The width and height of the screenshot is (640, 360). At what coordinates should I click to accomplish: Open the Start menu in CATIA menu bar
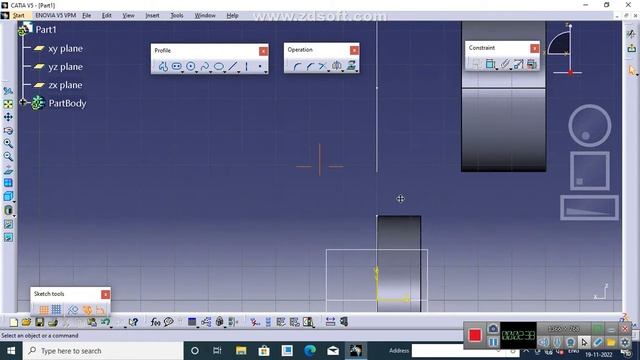(x=19, y=16)
